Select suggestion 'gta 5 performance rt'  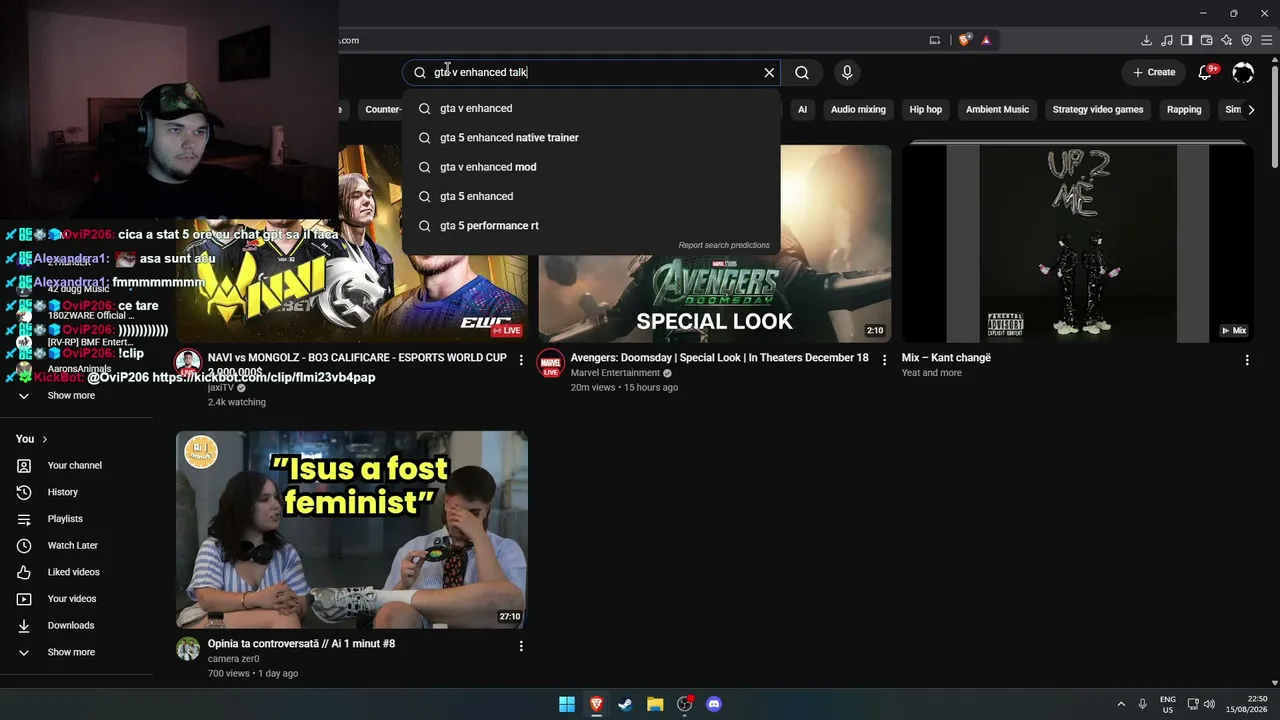591,226
